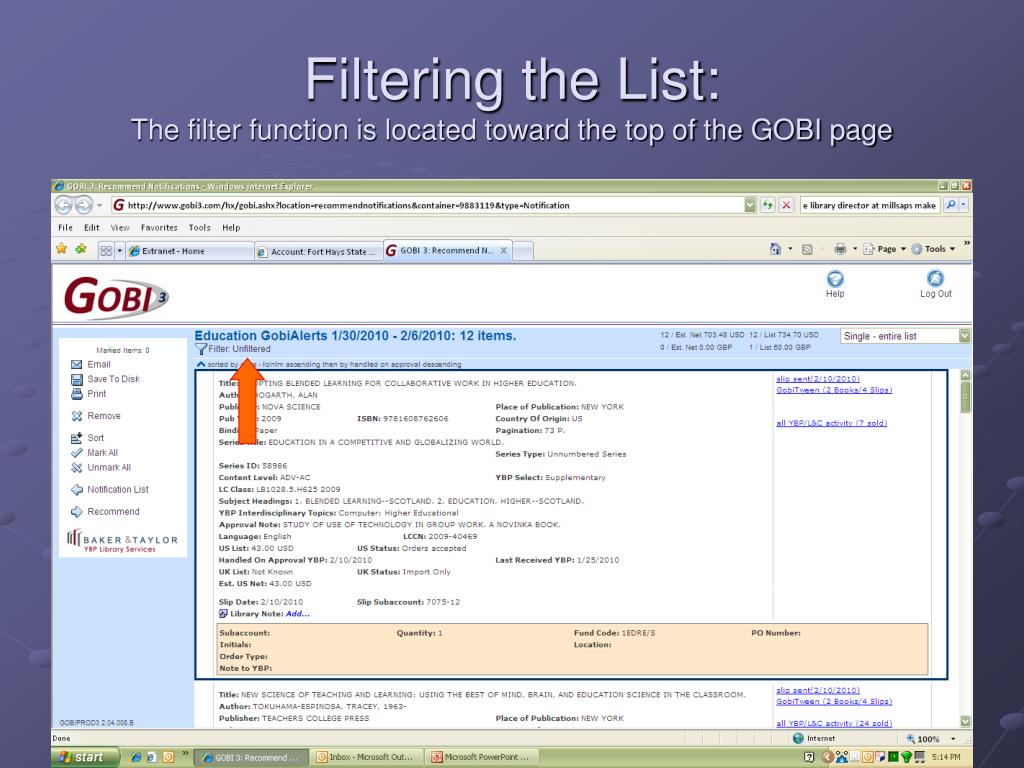Click the Notification List sidebar link

(118, 490)
